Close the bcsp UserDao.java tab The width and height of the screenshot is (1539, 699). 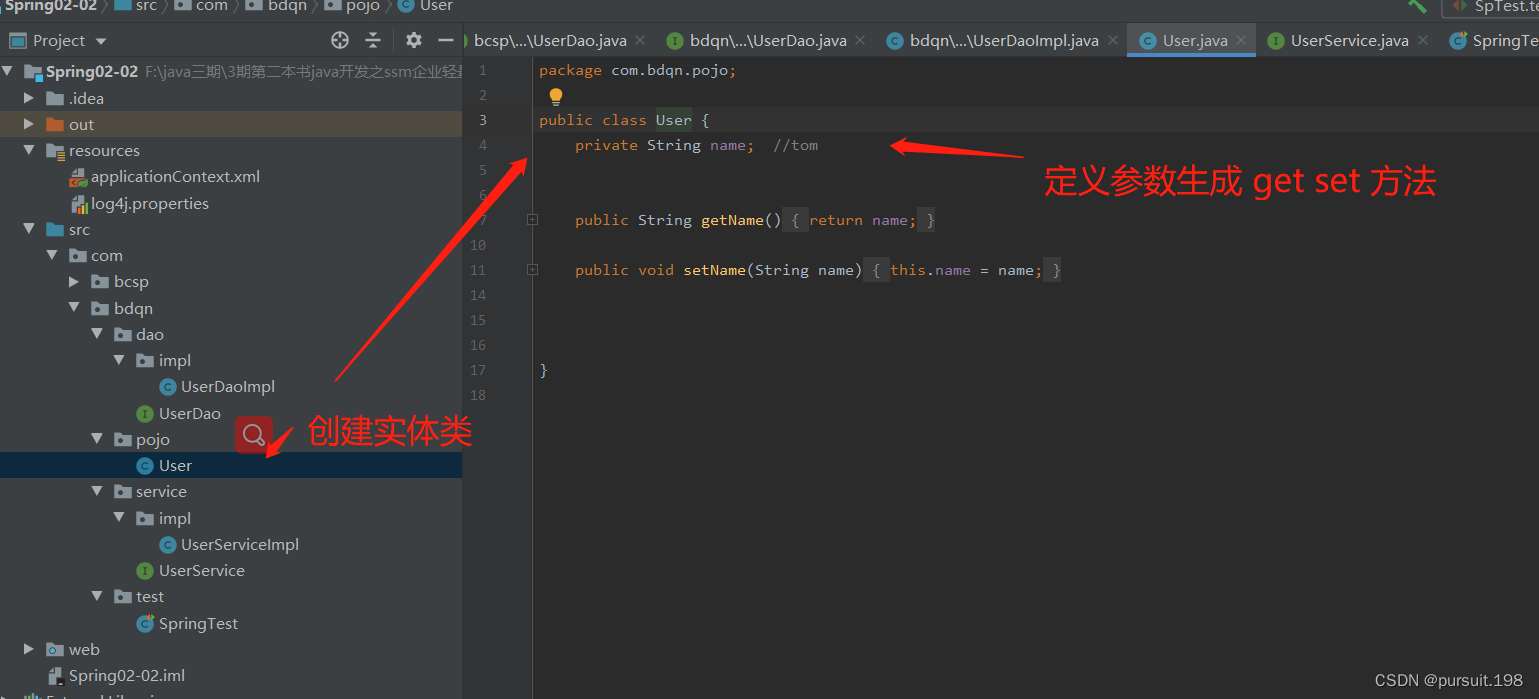pyautogui.click(x=641, y=40)
